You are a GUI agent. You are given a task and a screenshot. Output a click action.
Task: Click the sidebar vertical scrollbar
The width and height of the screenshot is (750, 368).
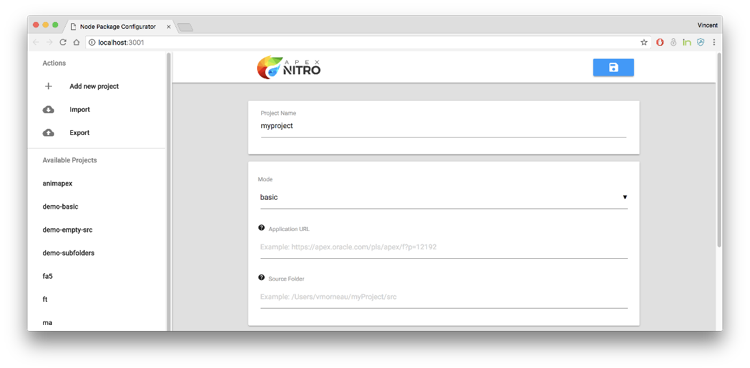[x=168, y=191]
